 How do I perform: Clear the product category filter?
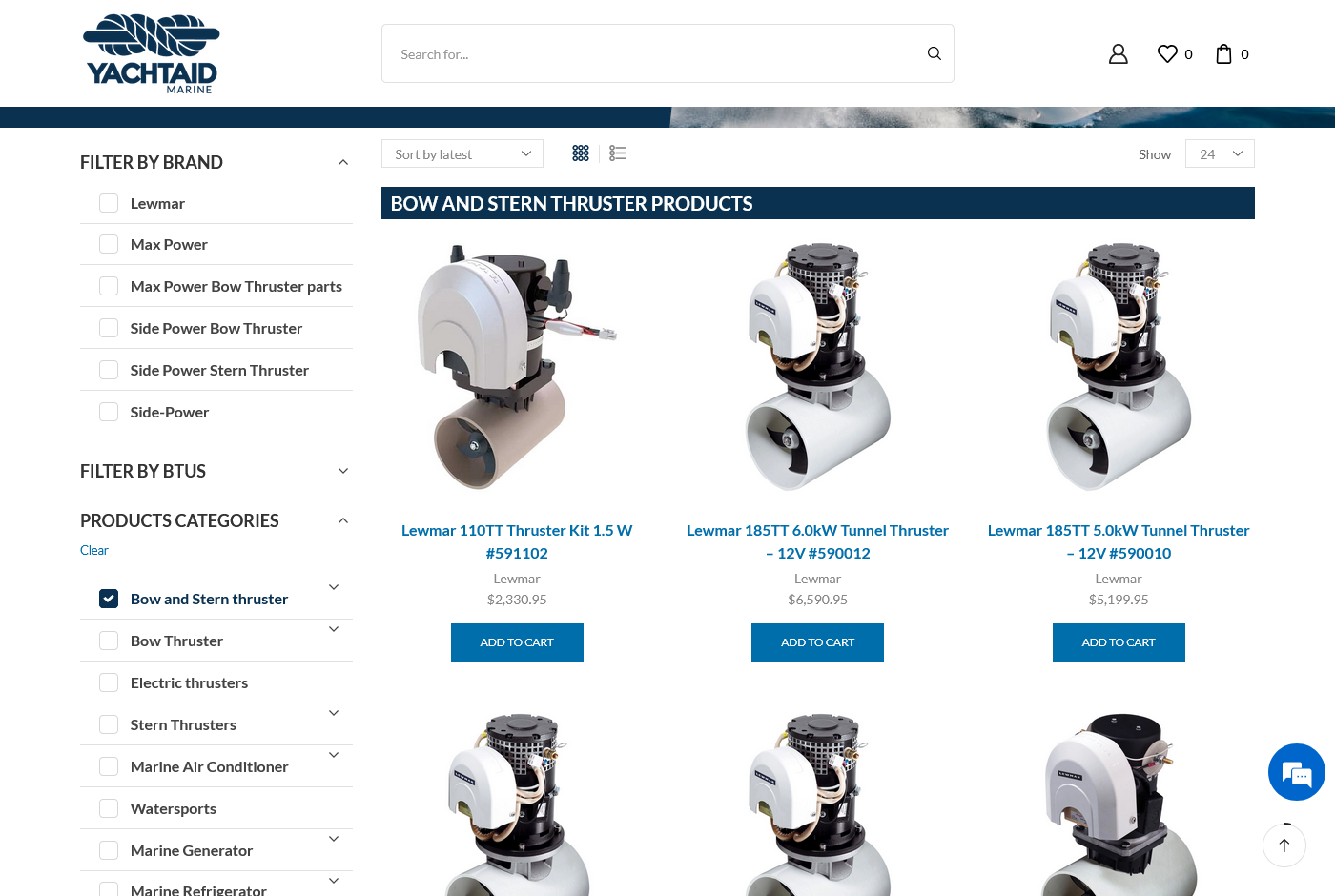[94, 551]
